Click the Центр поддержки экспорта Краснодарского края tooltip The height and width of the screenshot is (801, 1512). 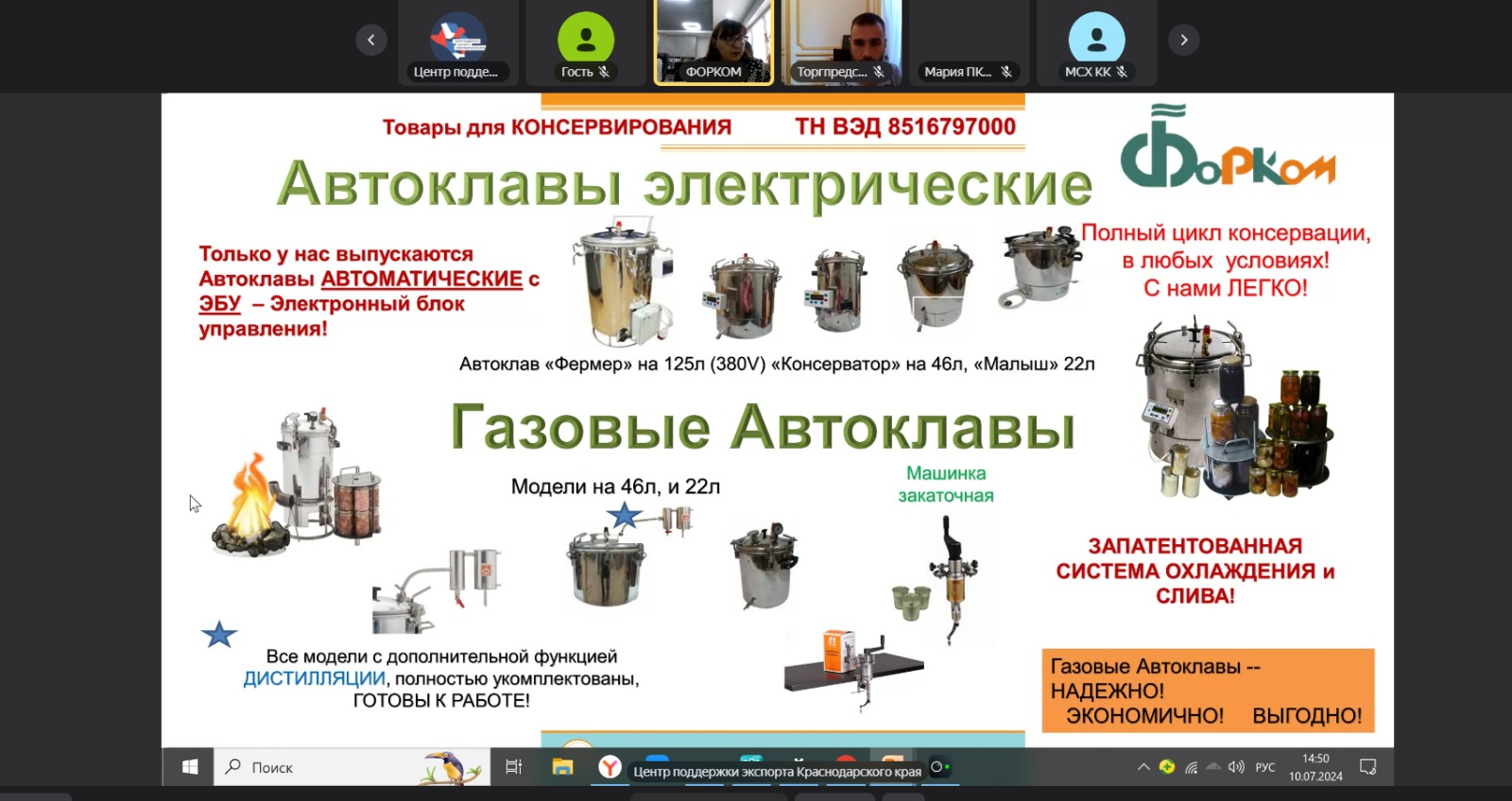pos(777,772)
